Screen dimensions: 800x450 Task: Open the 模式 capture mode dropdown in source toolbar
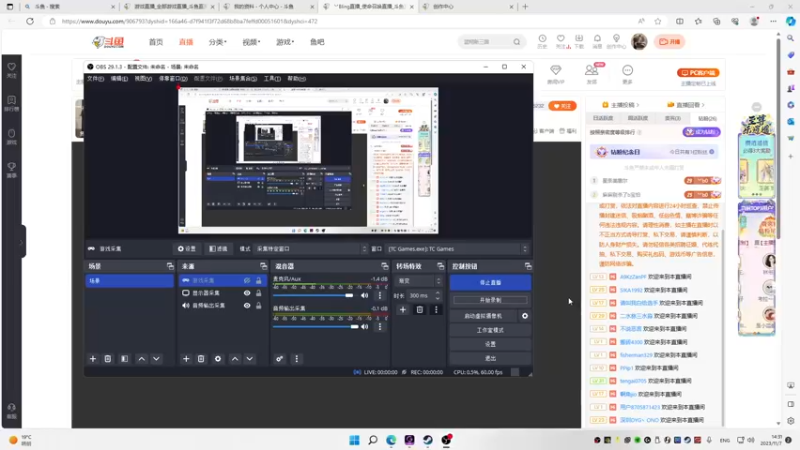tap(311, 249)
